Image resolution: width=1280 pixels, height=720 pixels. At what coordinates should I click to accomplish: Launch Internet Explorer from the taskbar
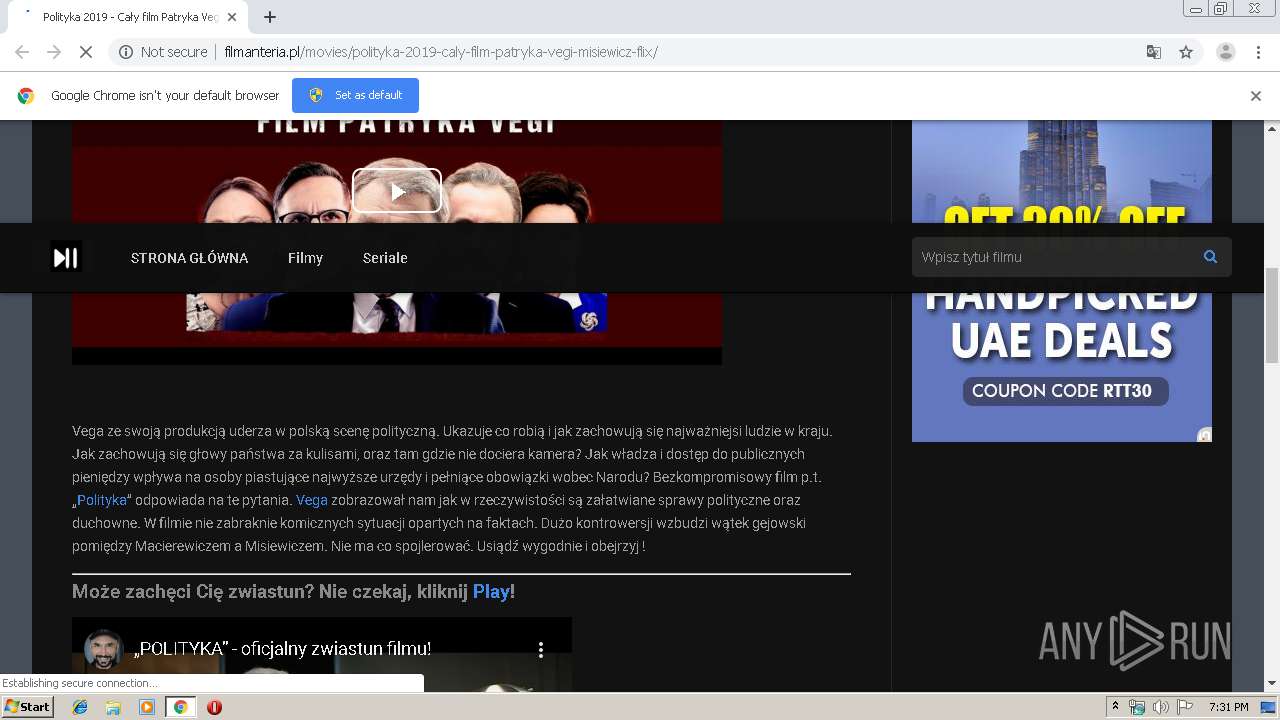(80, 707)
